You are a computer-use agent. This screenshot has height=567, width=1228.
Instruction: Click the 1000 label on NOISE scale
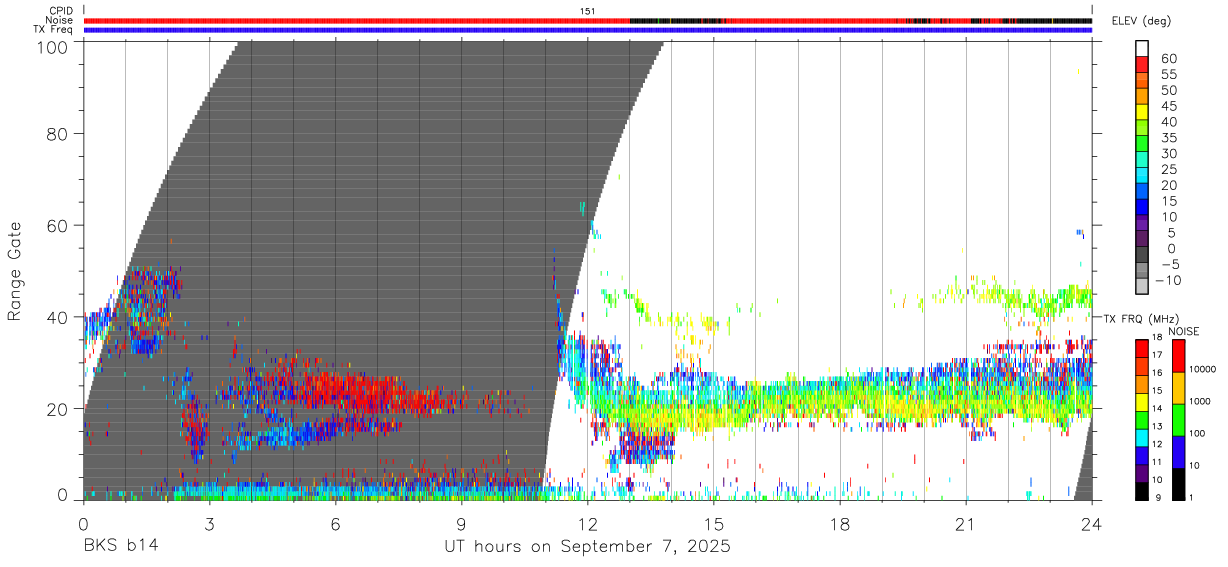pos(1200,400)
